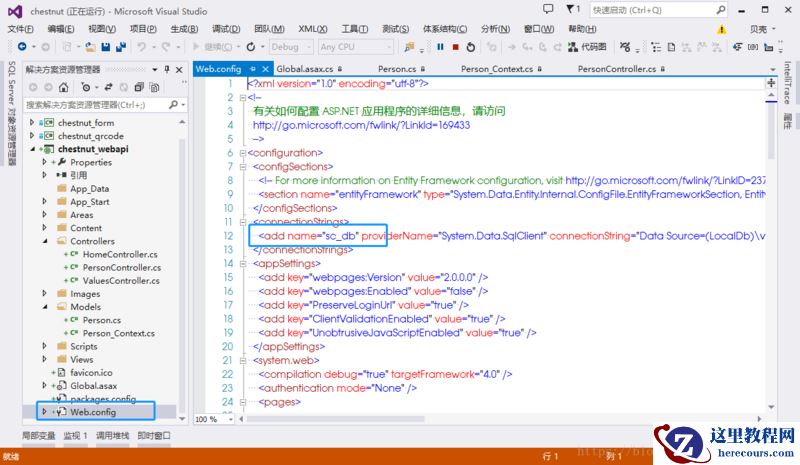
Task: Click the Restart debugging icon
Action: (472, 47)
